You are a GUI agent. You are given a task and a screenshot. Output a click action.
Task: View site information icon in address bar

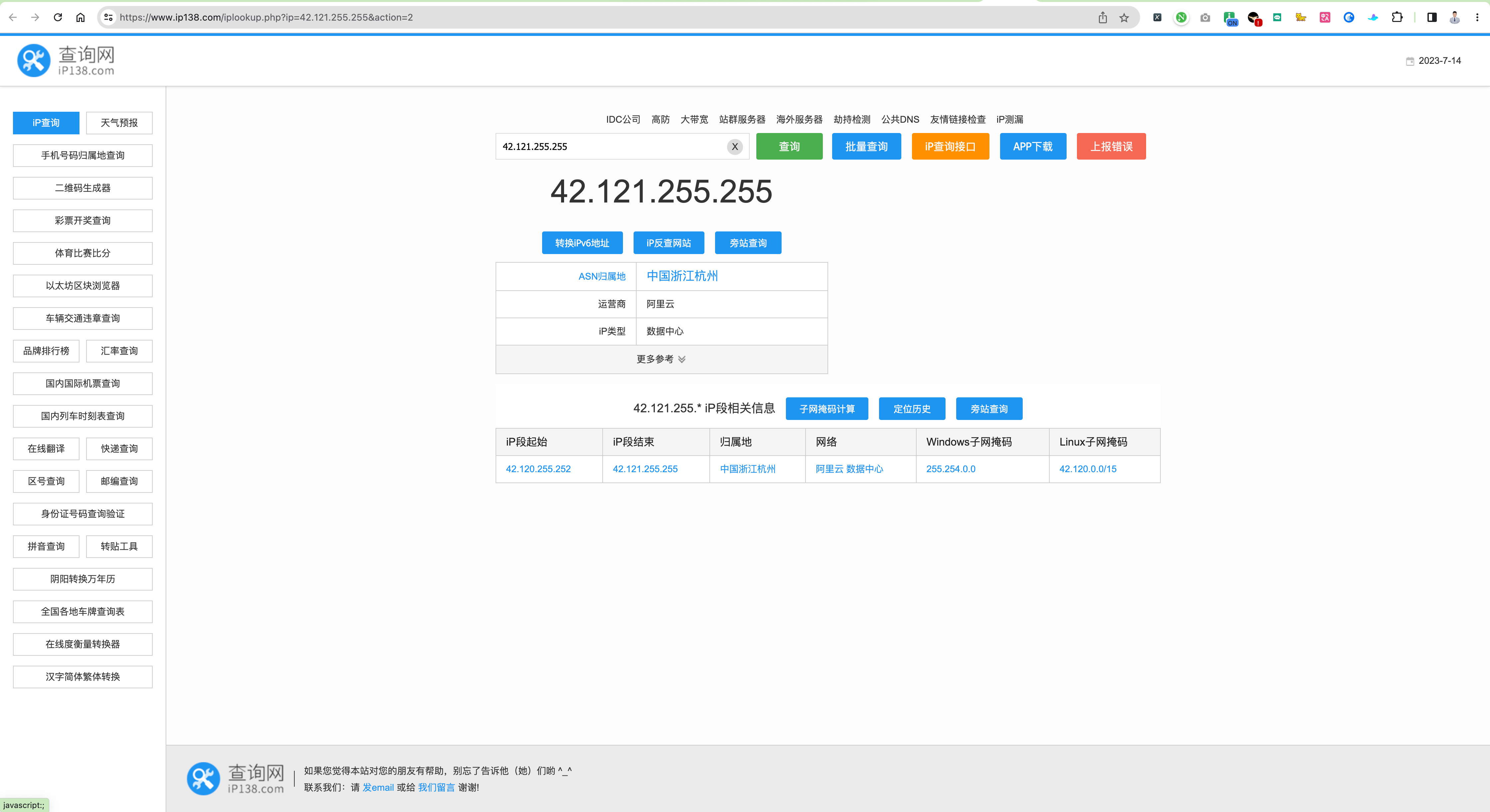[x=108, y=17]
